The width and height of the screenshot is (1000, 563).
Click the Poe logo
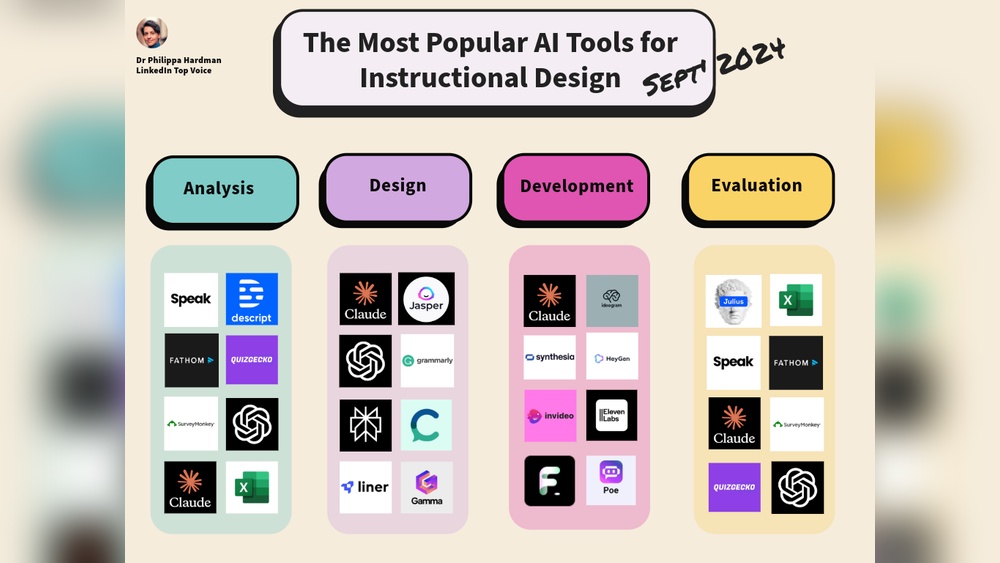(611, 481)
